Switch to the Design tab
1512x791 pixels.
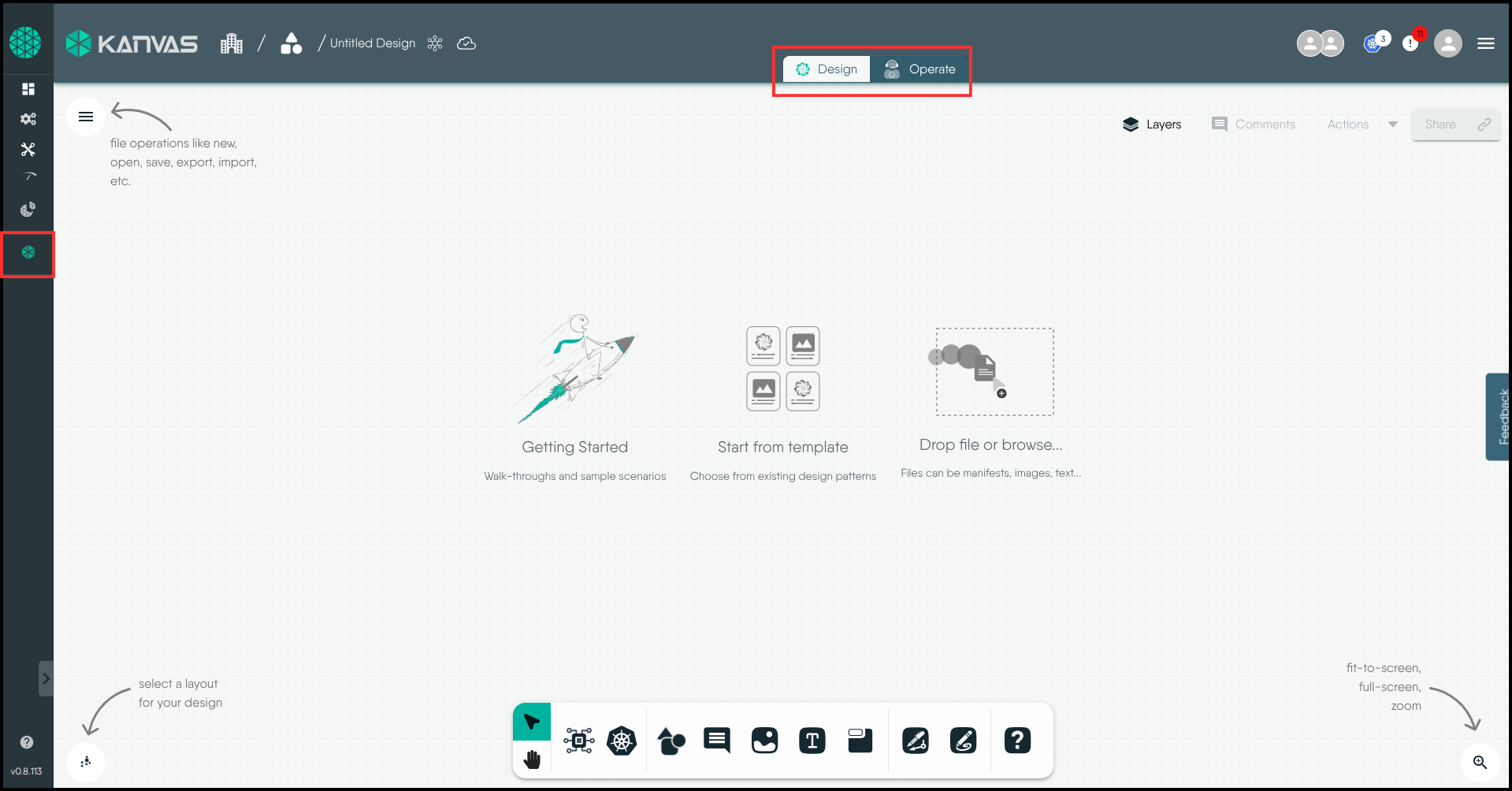(x=827, y=69)
